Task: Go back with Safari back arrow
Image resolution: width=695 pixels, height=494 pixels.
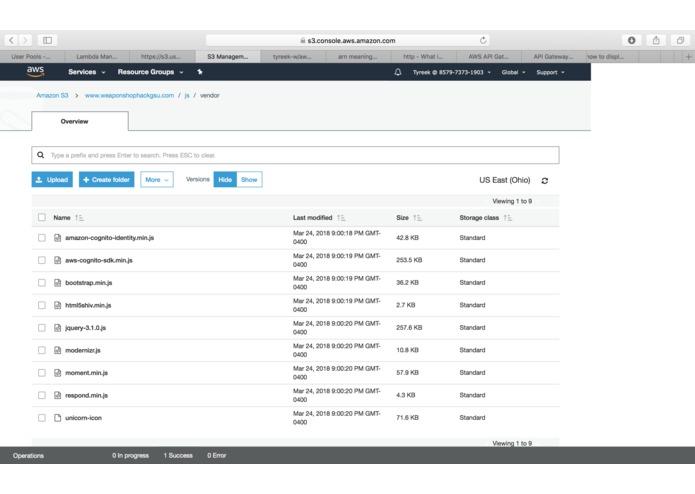Action: coord(11,40)
